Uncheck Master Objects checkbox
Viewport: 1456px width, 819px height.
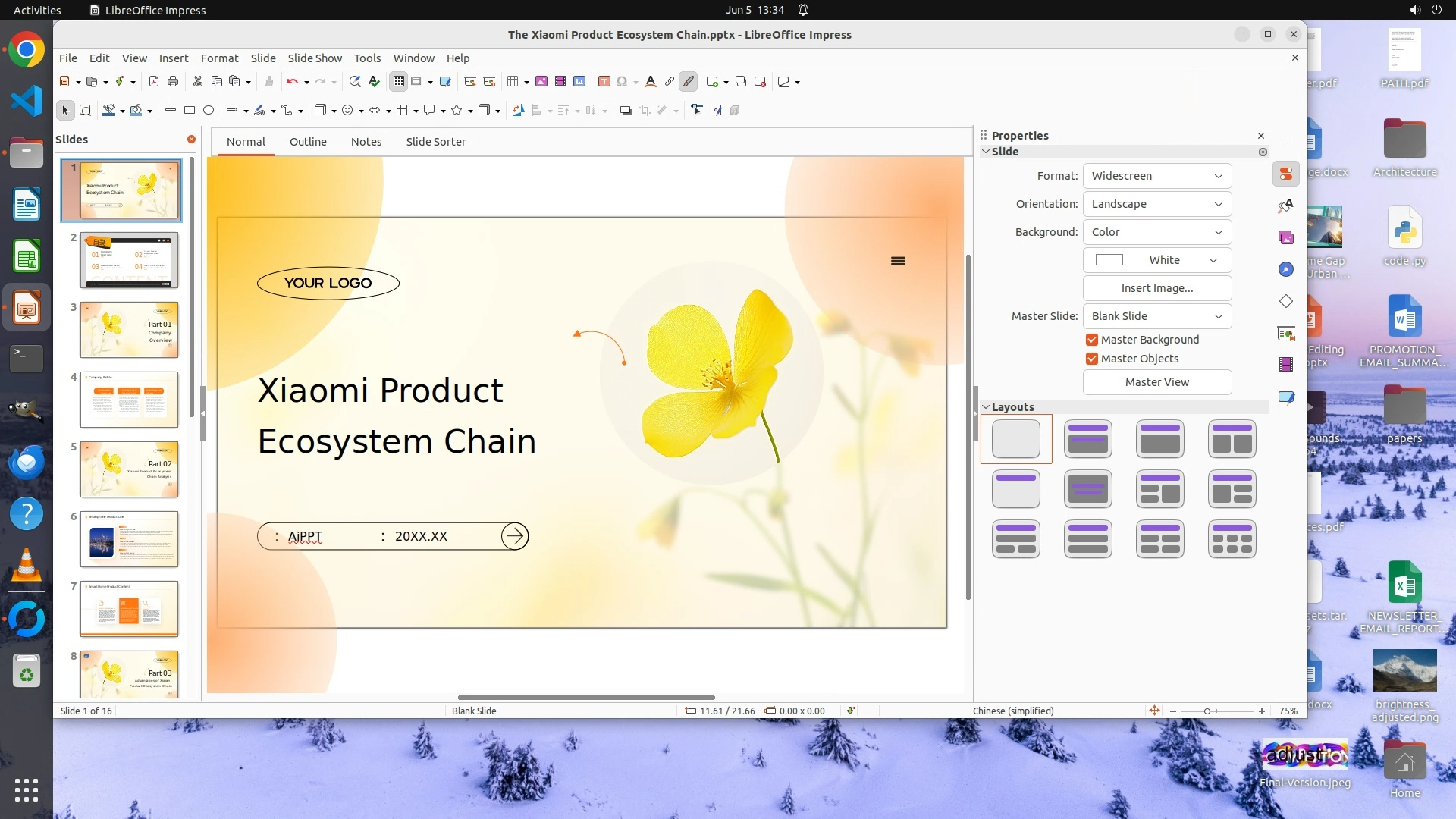1092,359
